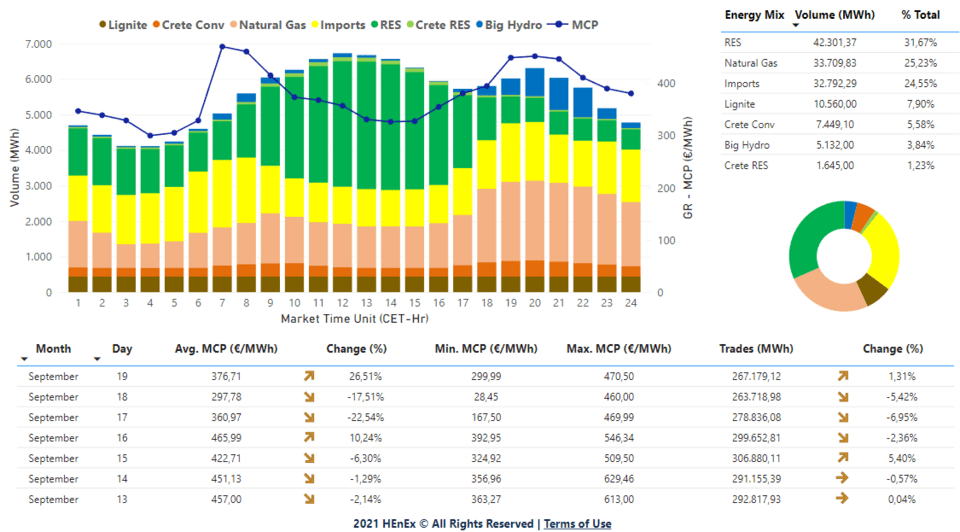The image size is (960, 532).
Task: Sort table by Avg. MCP (€/MWh) column
Action: [x=224, y=349]
